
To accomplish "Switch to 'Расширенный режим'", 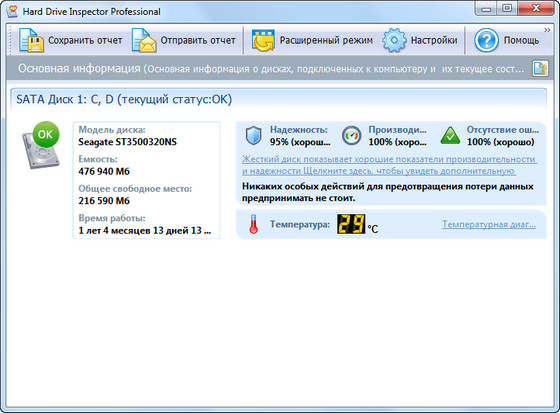I will click(326, 40).
